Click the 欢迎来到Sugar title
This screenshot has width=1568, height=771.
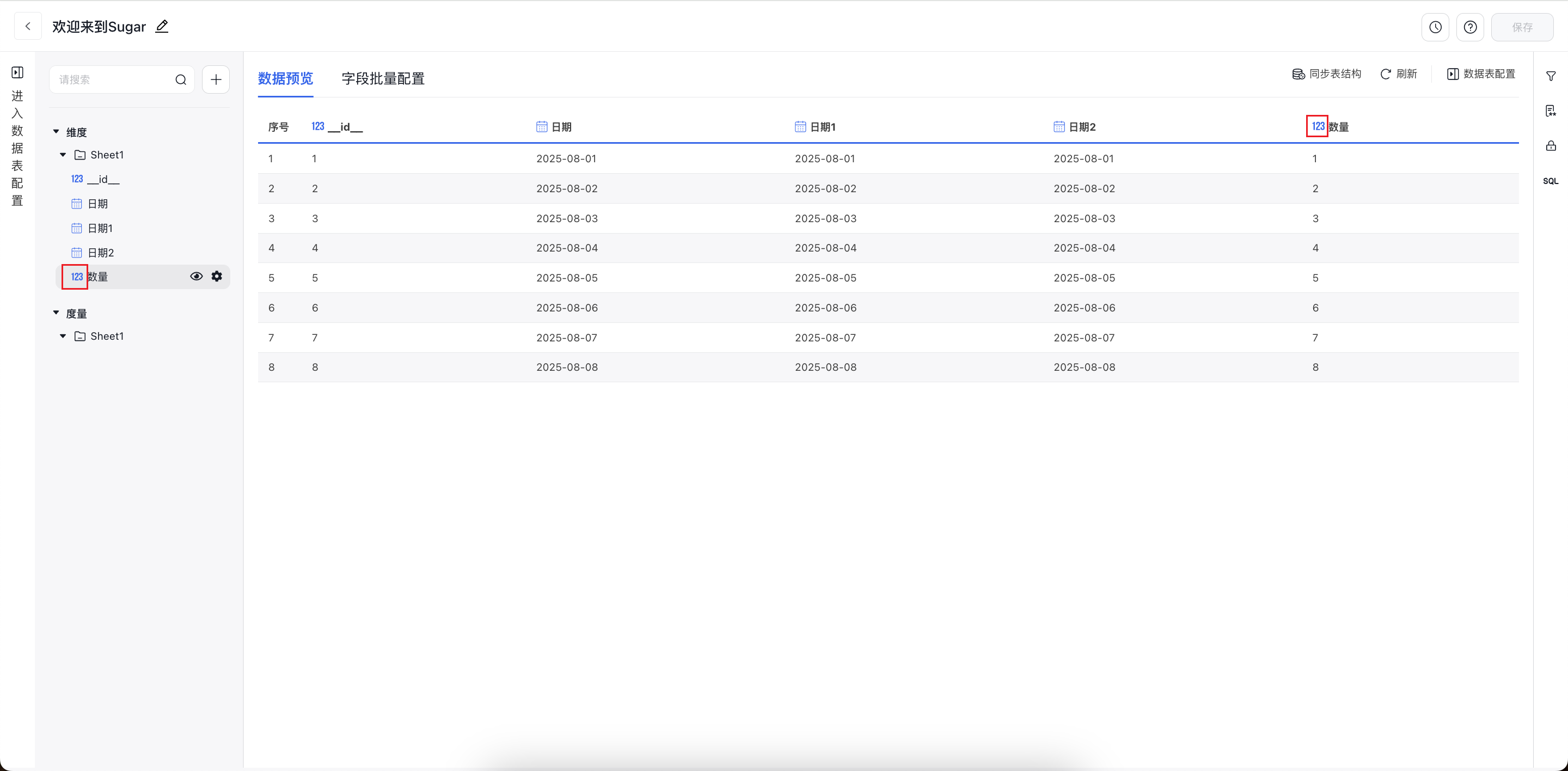click(x=99, y=26)
